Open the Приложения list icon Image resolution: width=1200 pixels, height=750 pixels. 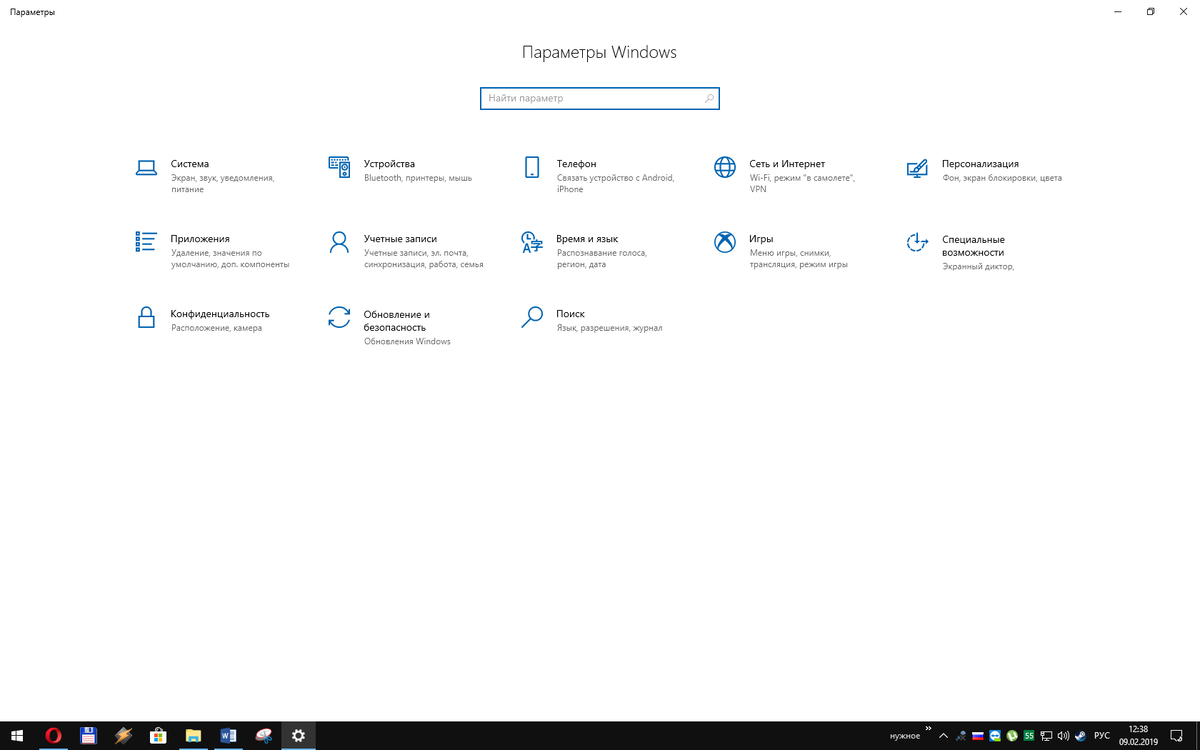[x=146, y=242]
